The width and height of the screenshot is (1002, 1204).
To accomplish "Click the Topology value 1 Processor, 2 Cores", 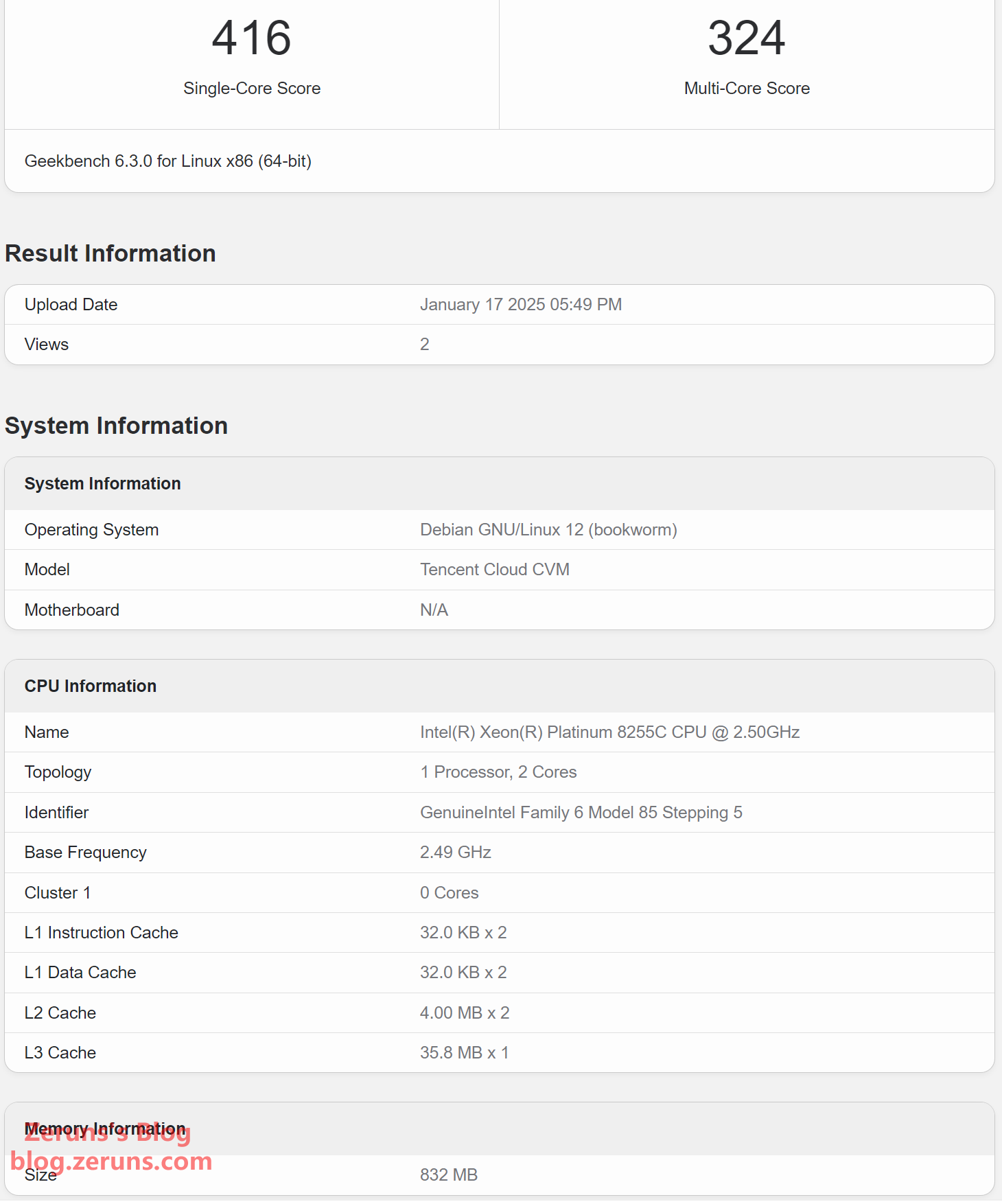I will [498, 772].
